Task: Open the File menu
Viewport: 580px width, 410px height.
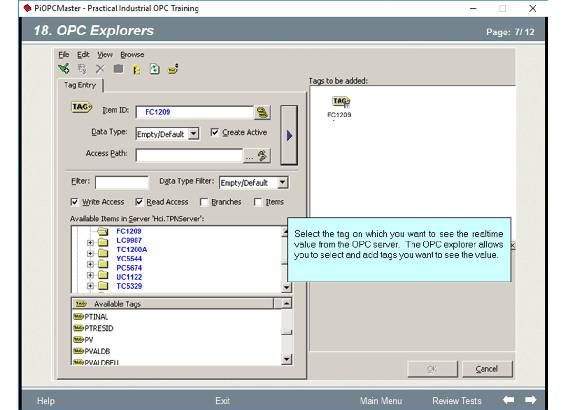Action: [x=64, y=54]
